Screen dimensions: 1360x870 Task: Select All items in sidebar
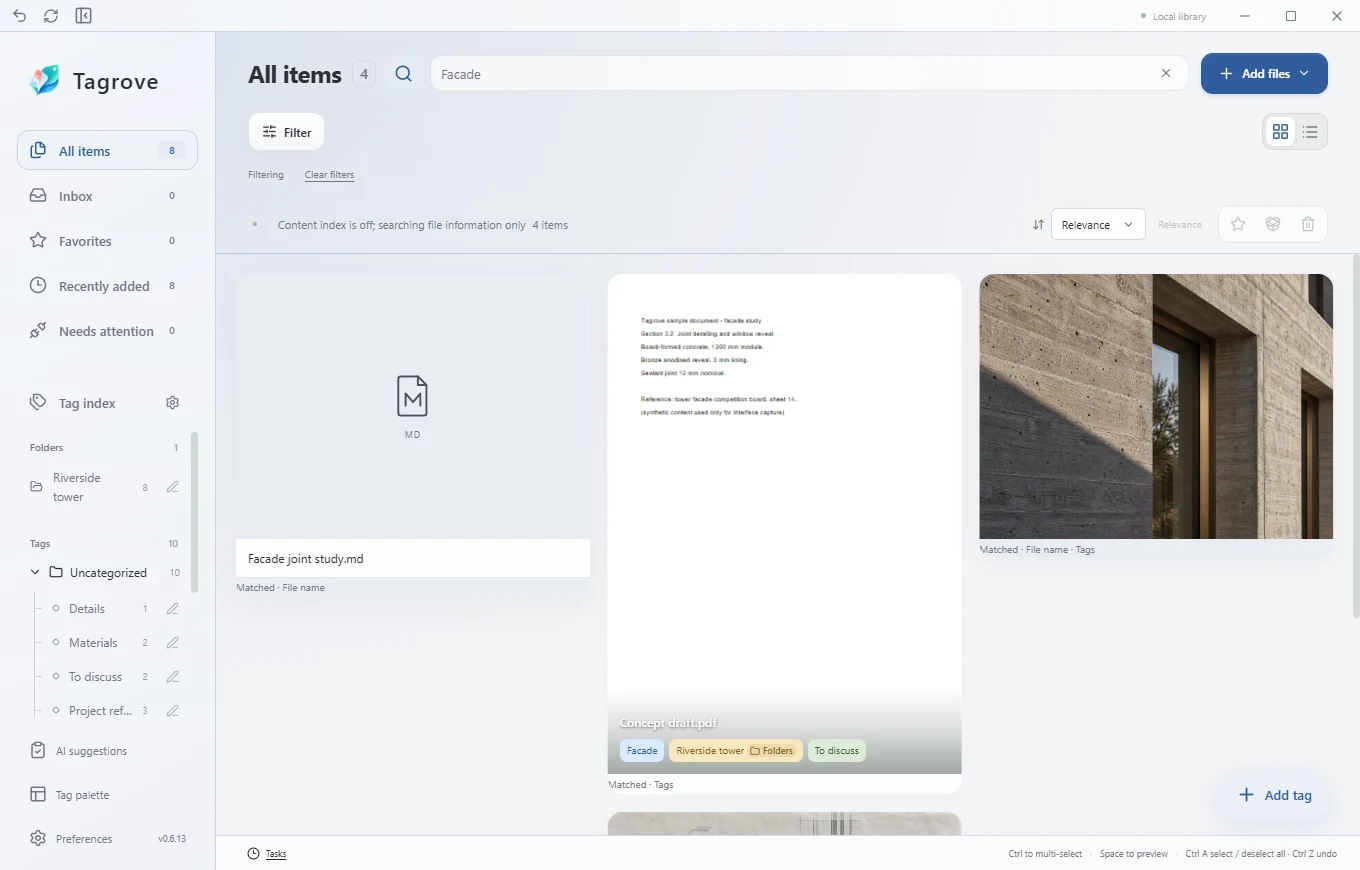(x=107, y=151)
